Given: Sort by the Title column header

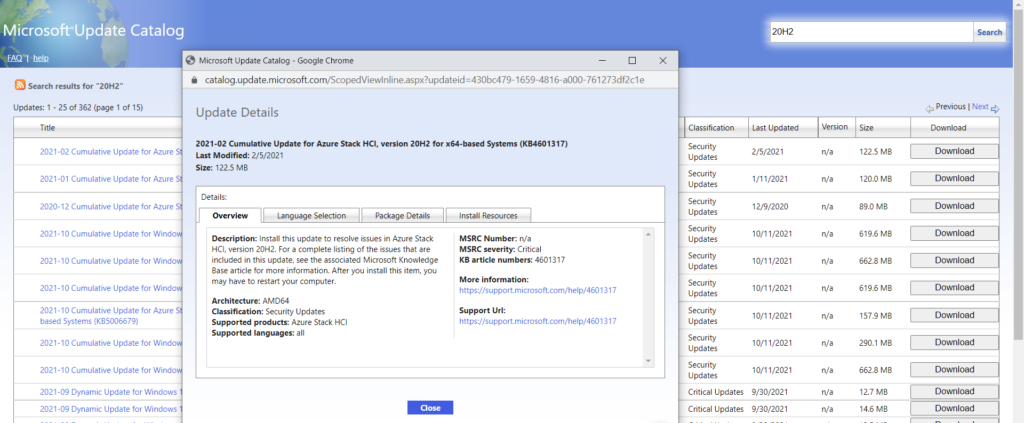Looking at the screenshot, I should (x=47, y=128).
